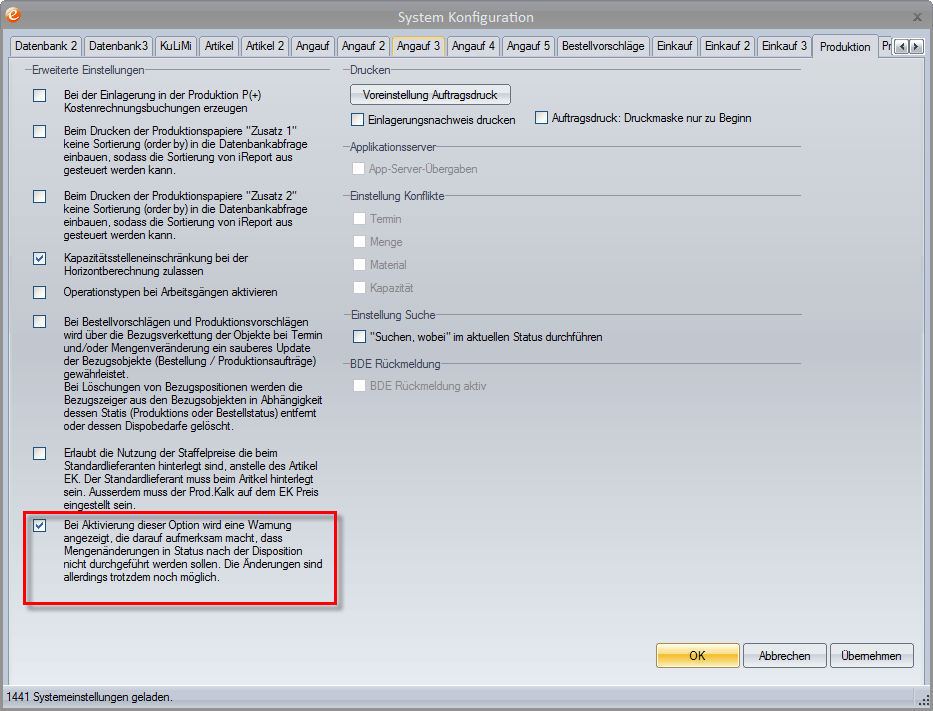Go to the Angauf 3 tab
This screenshot has height=711, width=933.
(x=418, y=46)
